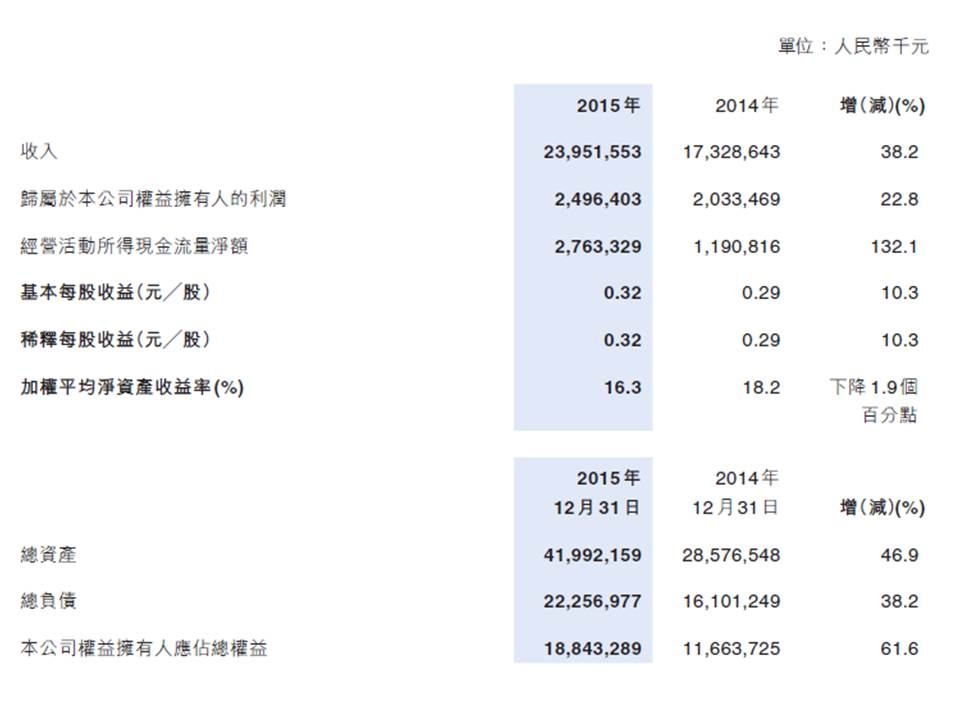Click row label 經營活動所得現金流量淨額
960x720 pixels.
[x=134, y=246]
